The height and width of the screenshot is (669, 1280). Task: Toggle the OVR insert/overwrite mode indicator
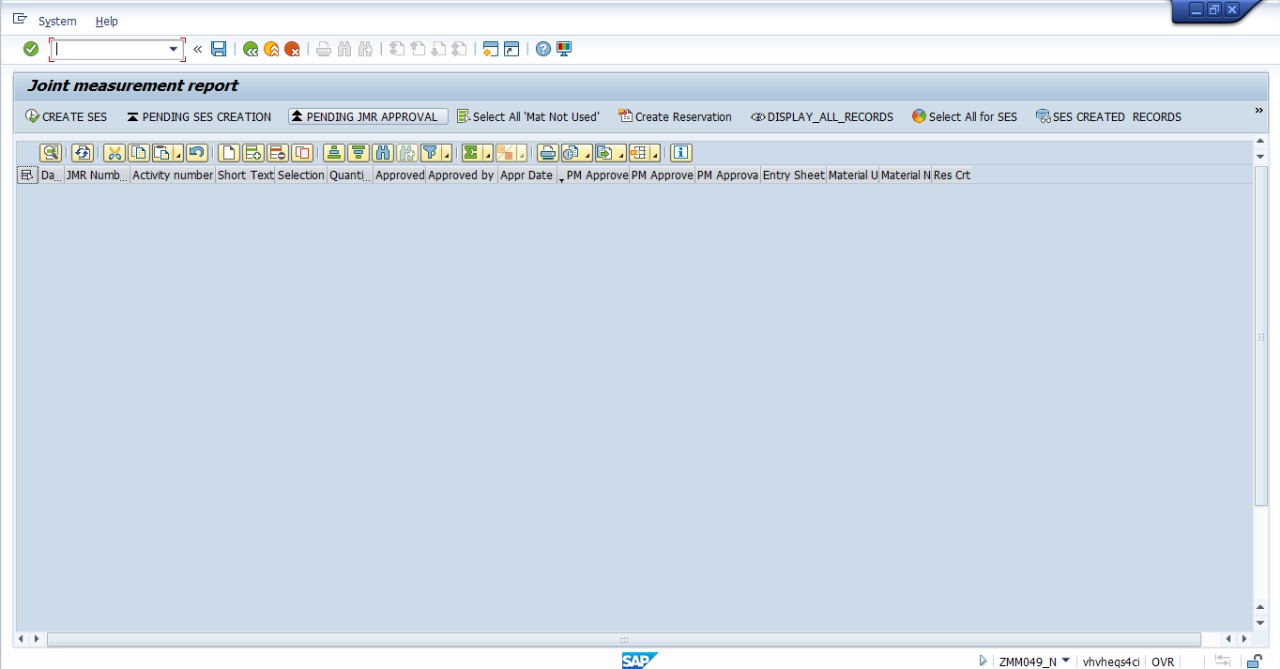[1162, 661]
